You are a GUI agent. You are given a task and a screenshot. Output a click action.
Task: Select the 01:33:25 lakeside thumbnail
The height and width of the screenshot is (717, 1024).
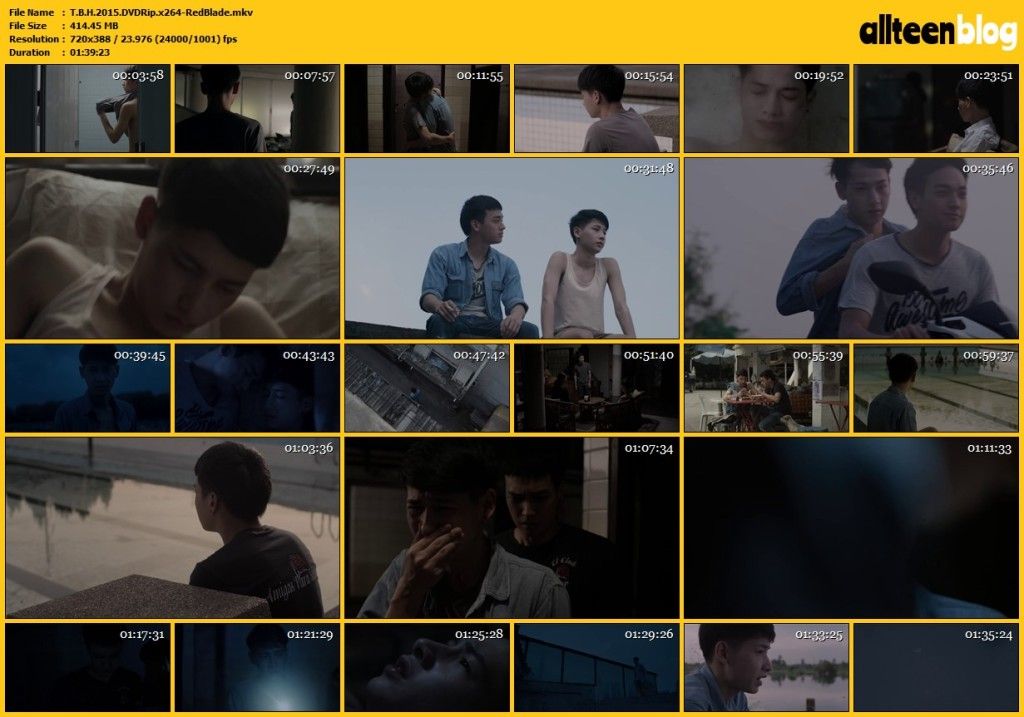tap(767, 667)
